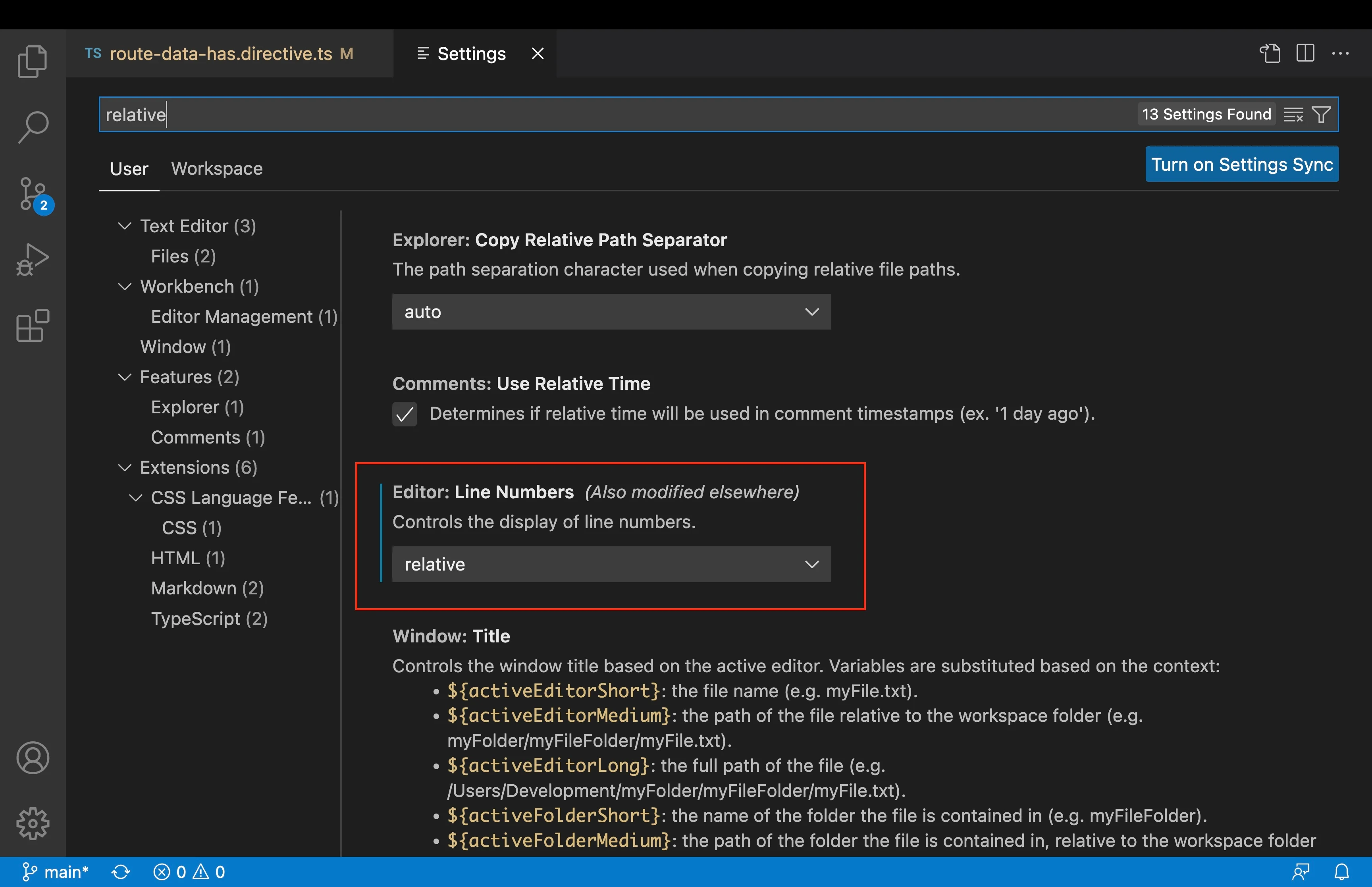Select Files (2) in settings tree
Screen dimensions: 1372x887
[183, 256]
